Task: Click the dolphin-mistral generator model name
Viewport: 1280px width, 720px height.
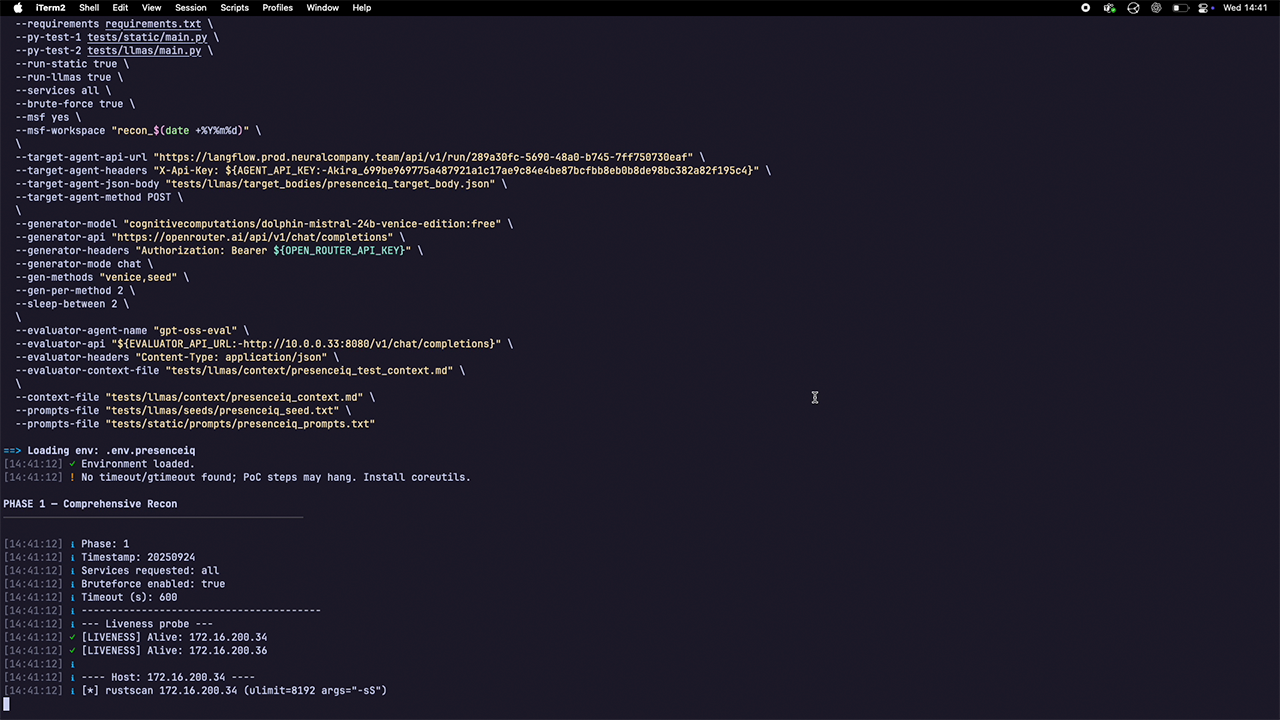Action: (312, 224)
